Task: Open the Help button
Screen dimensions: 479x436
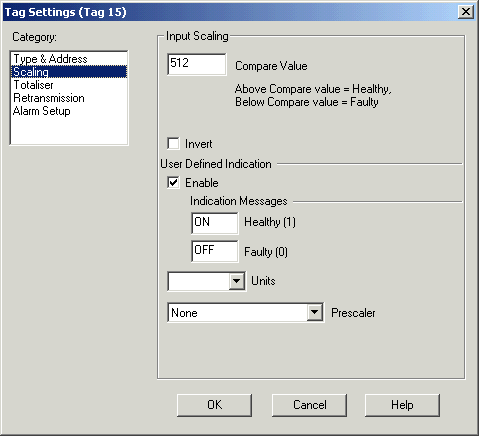Action: point(402,405)
